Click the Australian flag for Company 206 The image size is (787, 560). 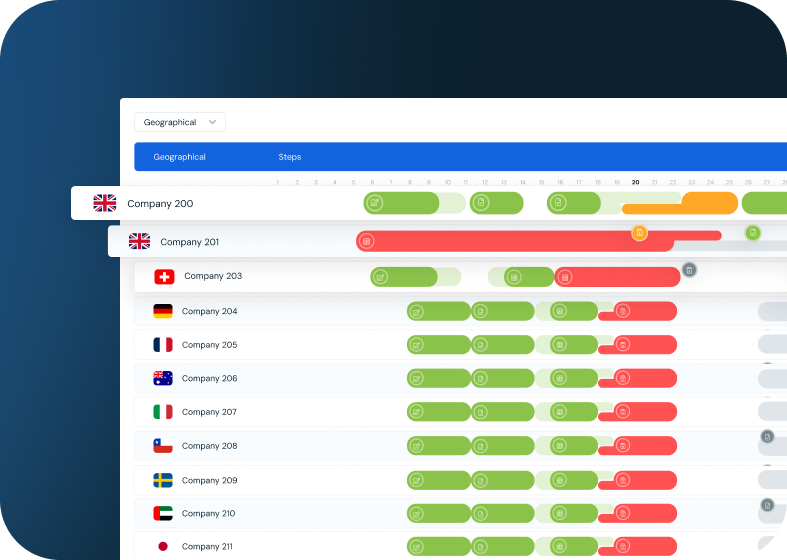click(x=163, y=378)
